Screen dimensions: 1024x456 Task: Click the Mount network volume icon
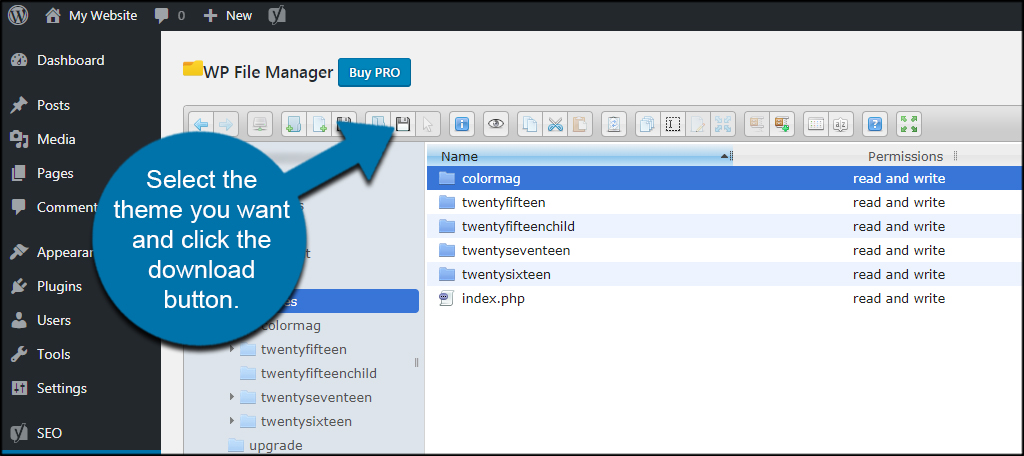(260, 123)
